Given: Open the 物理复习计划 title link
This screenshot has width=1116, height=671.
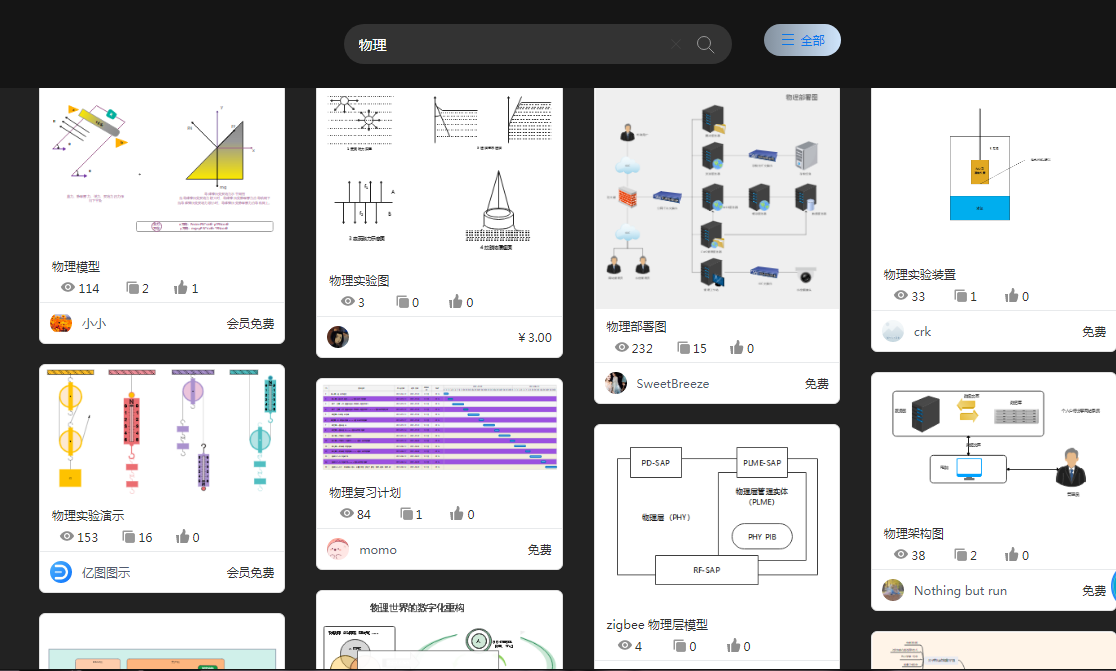Looking at the screenshot, I should 364,492.
